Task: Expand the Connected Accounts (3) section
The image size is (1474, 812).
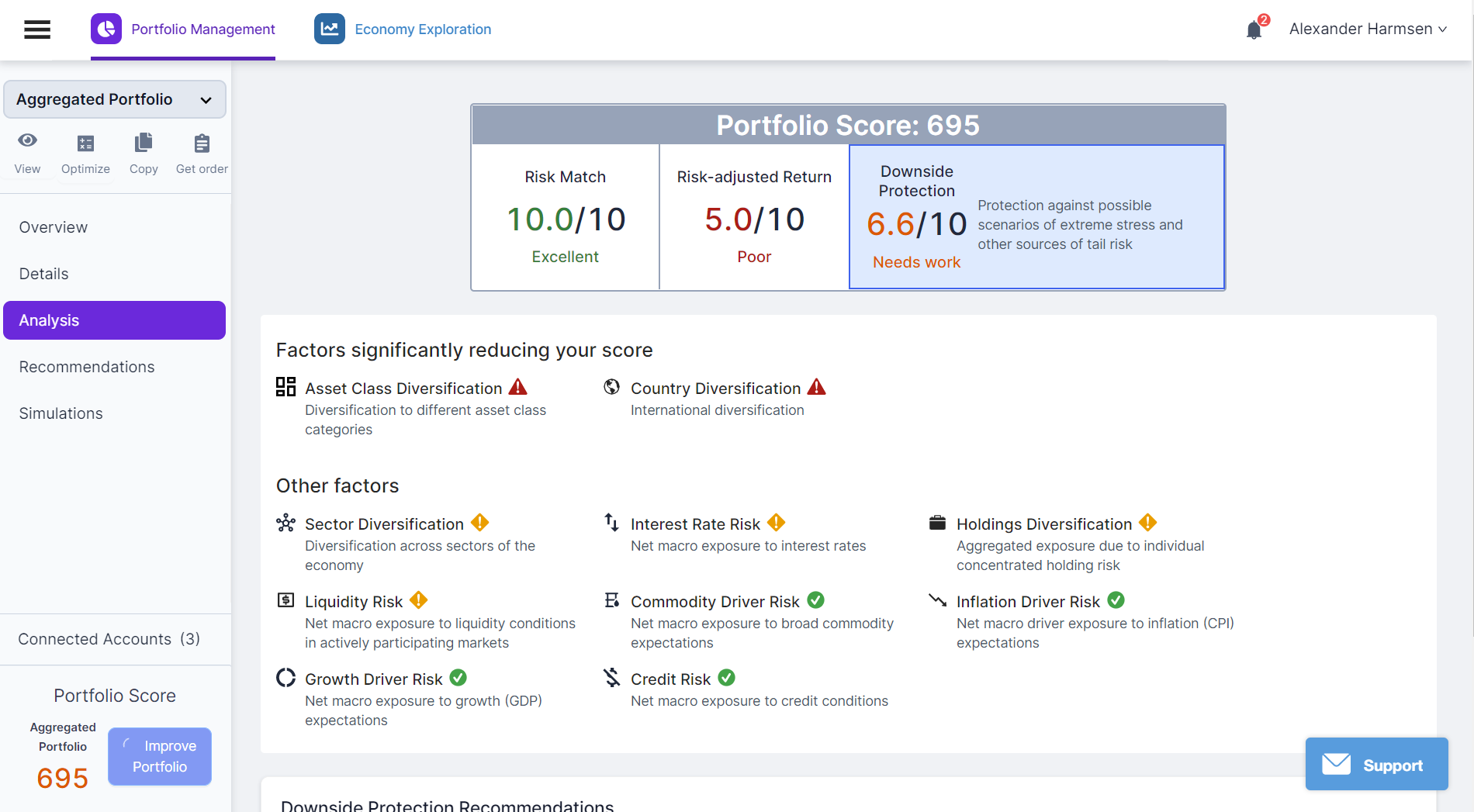Action: 109,639
